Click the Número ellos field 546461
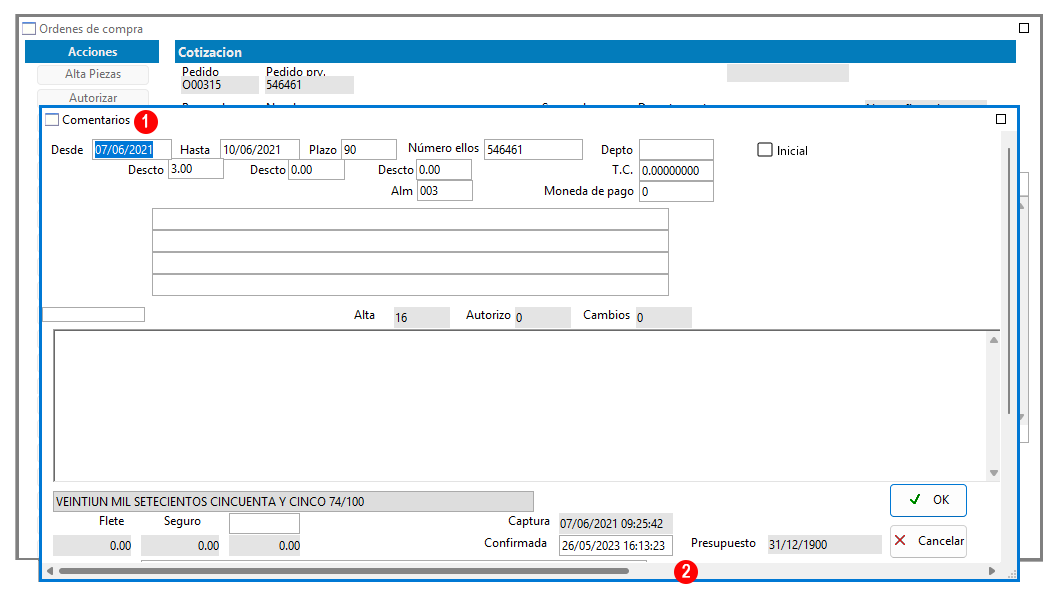 [533, 150]
